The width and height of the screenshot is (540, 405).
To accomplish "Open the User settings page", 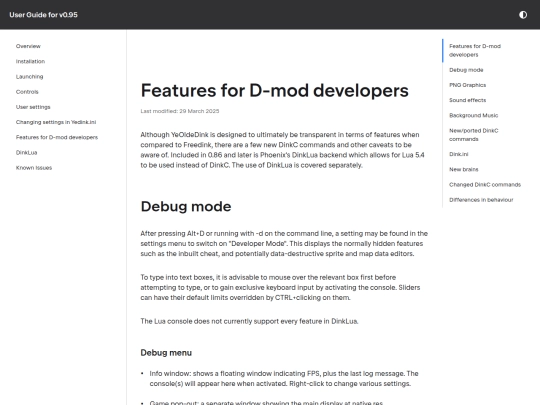I will (33, 107).
